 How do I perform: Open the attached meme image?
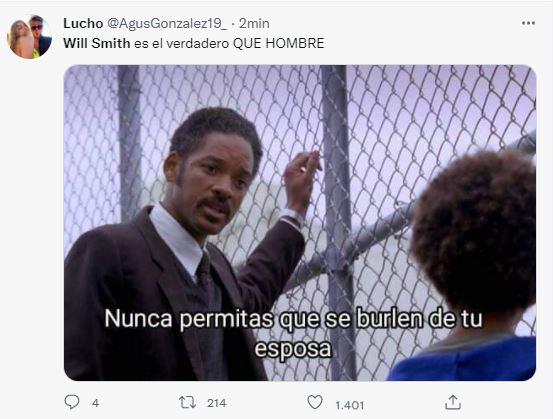[x=300, y=223]
